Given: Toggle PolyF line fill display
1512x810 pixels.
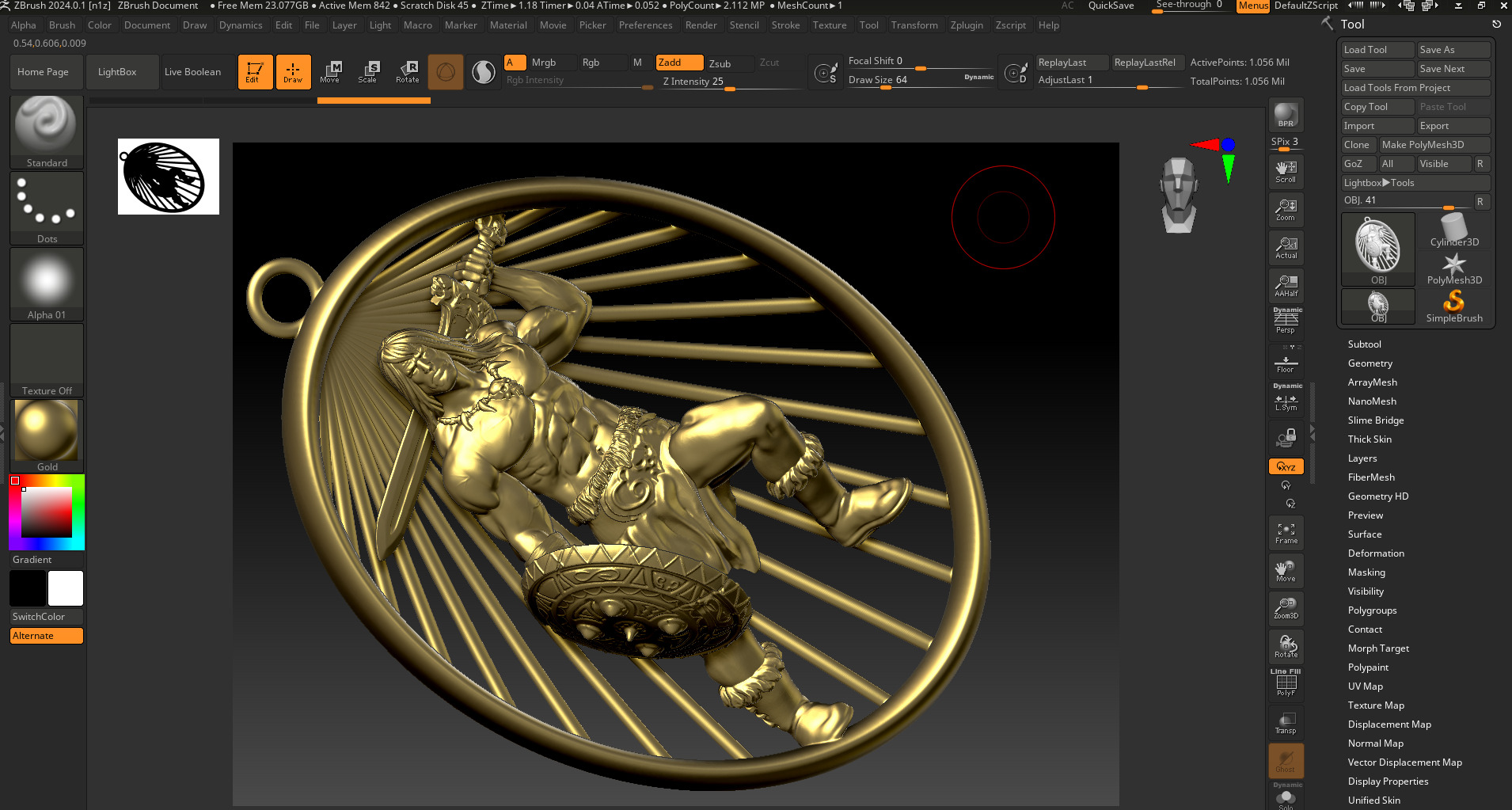Looking at the screenshot, I should tap(1286, 685).
